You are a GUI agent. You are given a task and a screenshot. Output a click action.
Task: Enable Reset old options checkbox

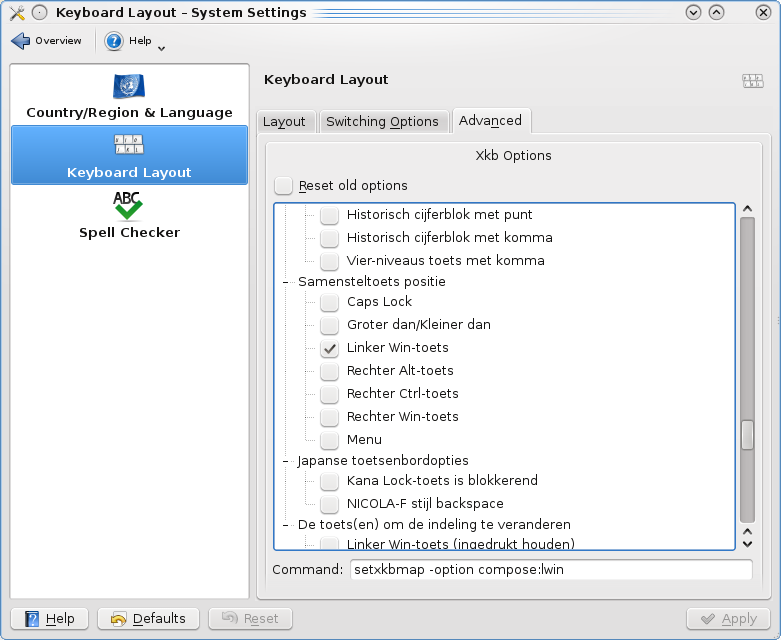283,186
